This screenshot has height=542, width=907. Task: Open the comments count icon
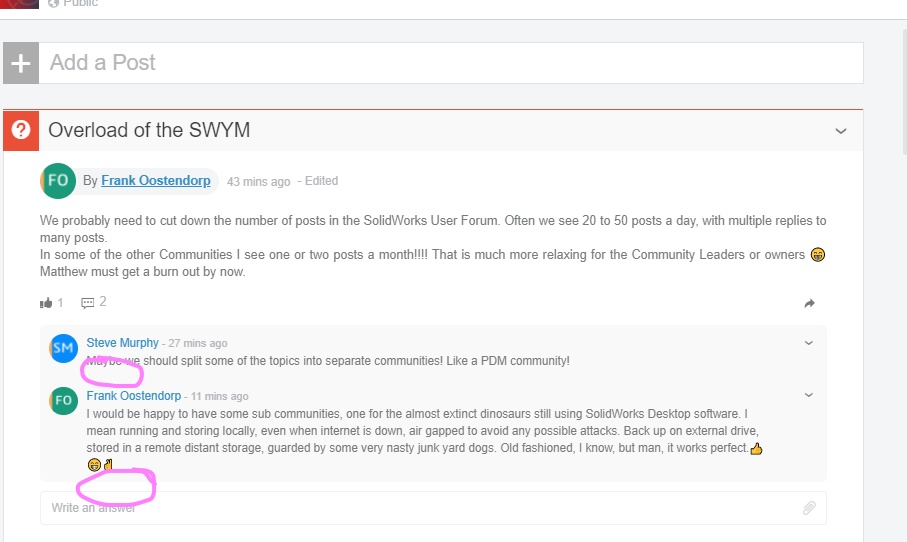point(87,302)
